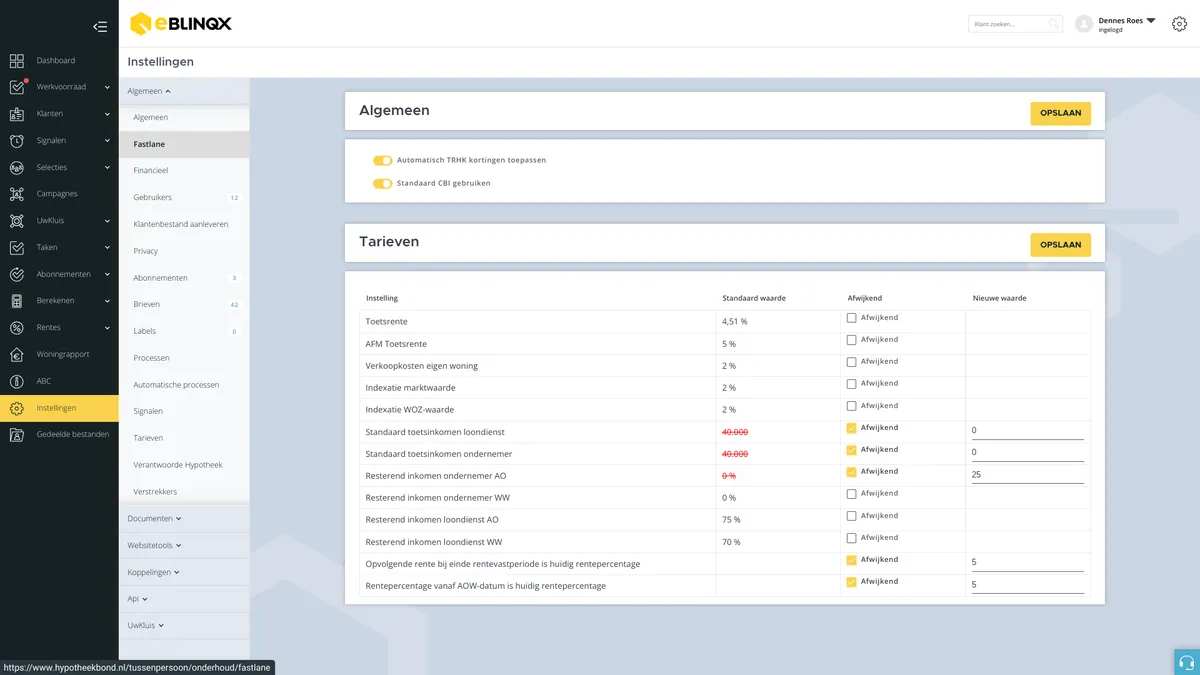Uncheck Afwijkend for Resterend inkomen ondernemer AO
Image resolution: width=1200 pixels, height=675 pixels.
[852, 472]
